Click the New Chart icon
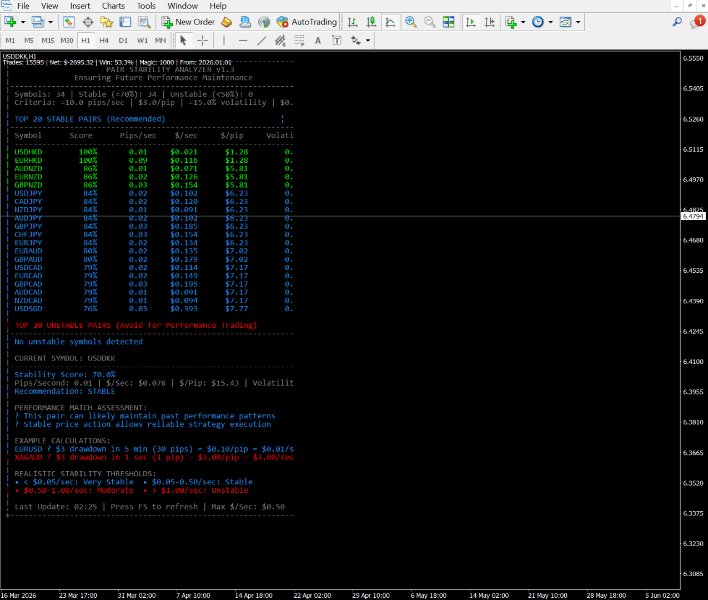The image size is (708, 600). (x=10, y=22)
